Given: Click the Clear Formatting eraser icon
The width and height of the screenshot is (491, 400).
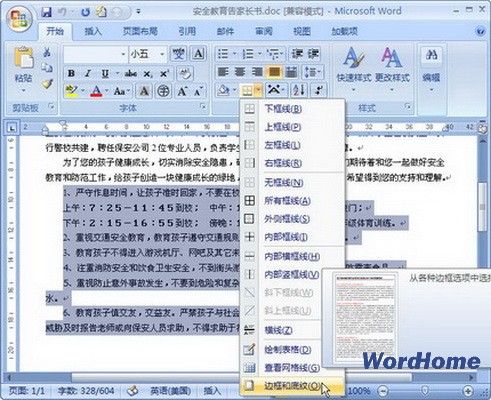Looking at the screenshot, I should 184,73.
